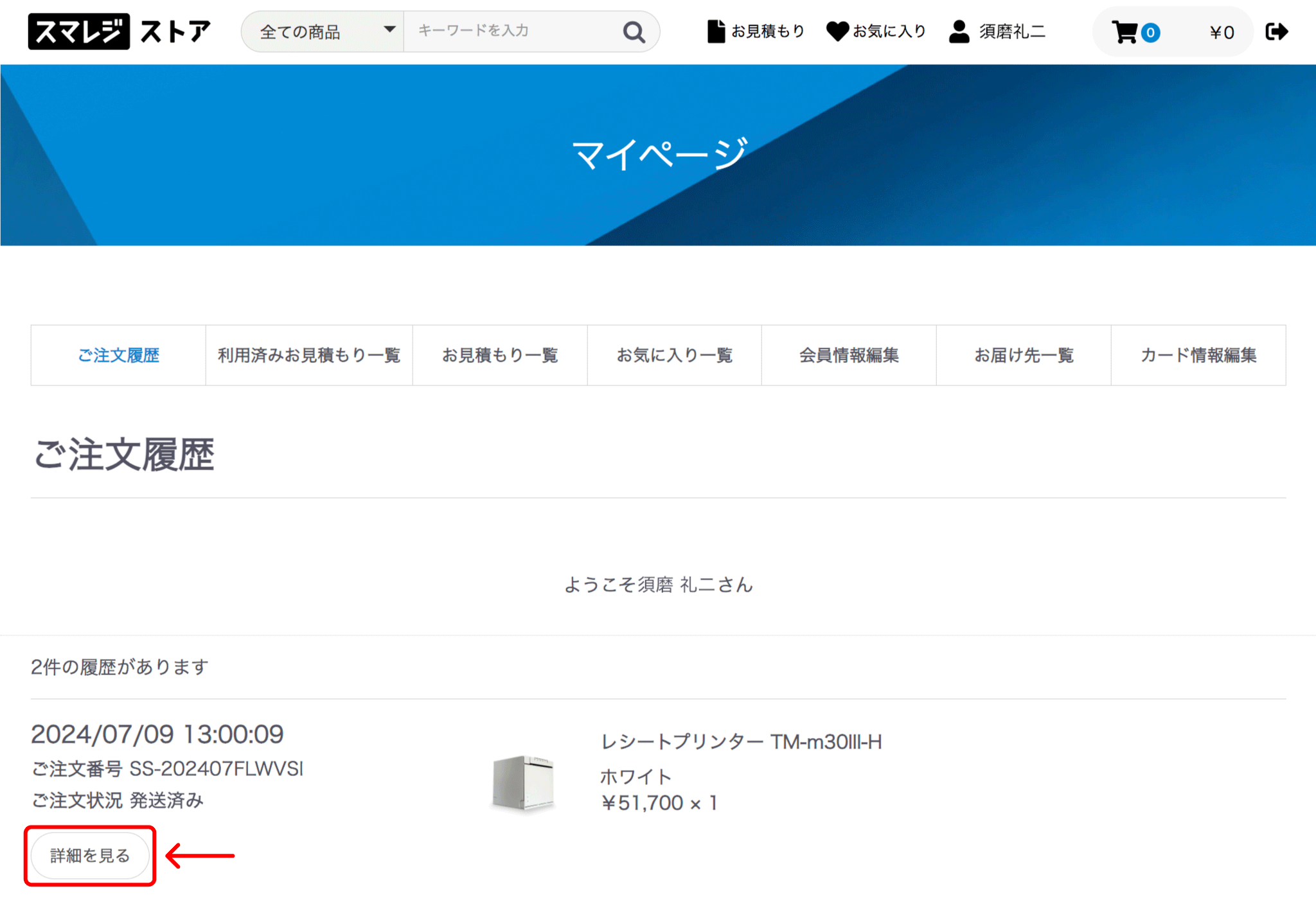Open the お見積もり一覧 tab
This screenshot has height=909, width=1316.
point(500,355)
